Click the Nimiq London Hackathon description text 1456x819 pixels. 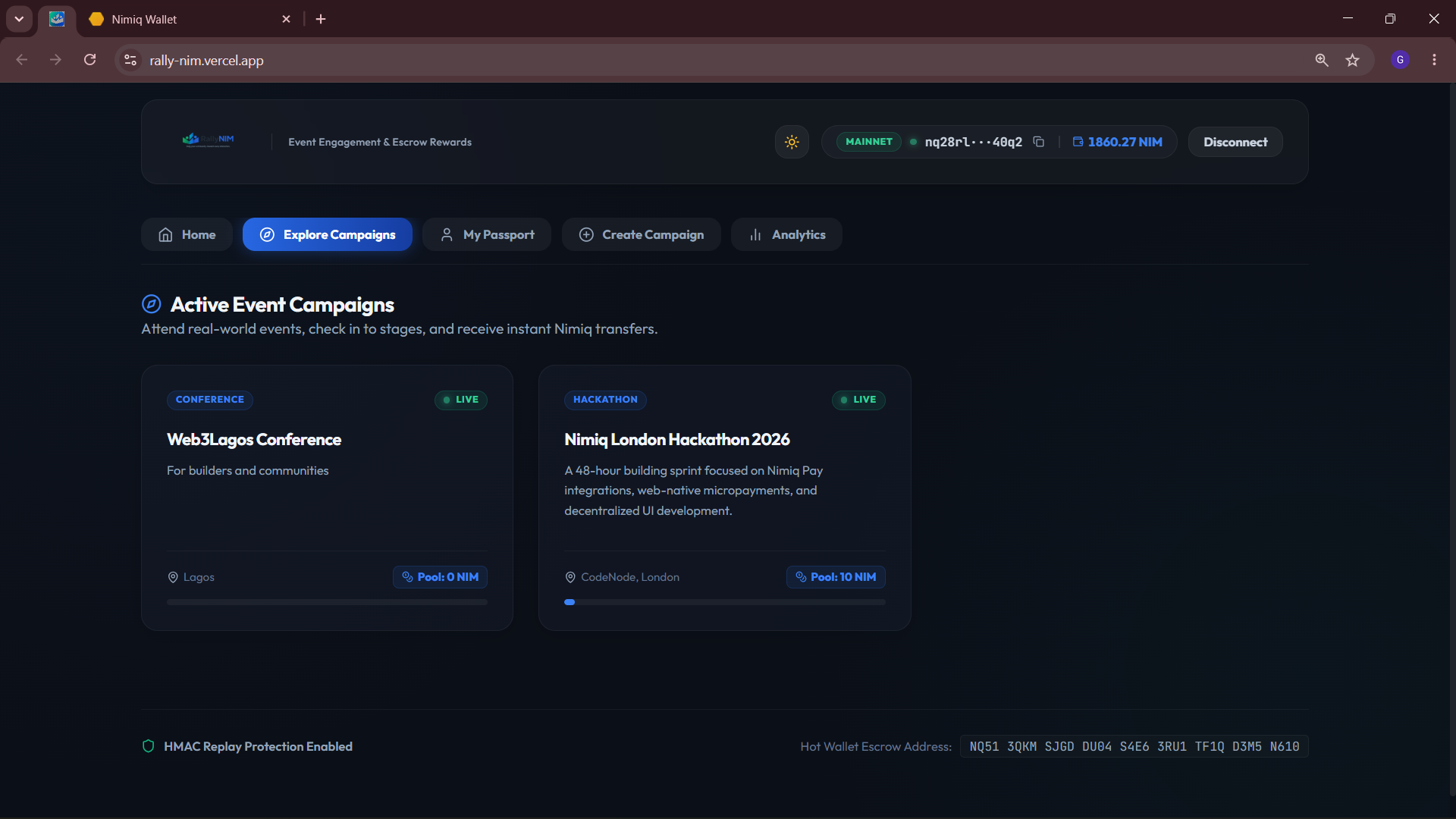(x=694, y=491)
